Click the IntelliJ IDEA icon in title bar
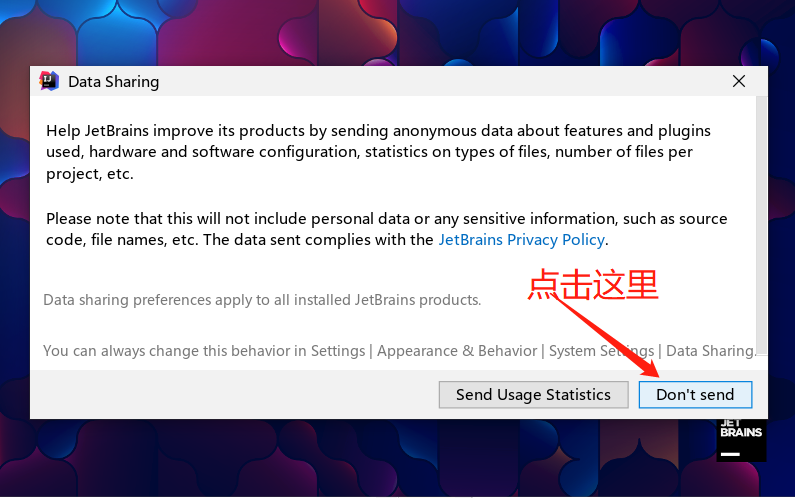The image size is (795, 498). (x=49, y=81)
